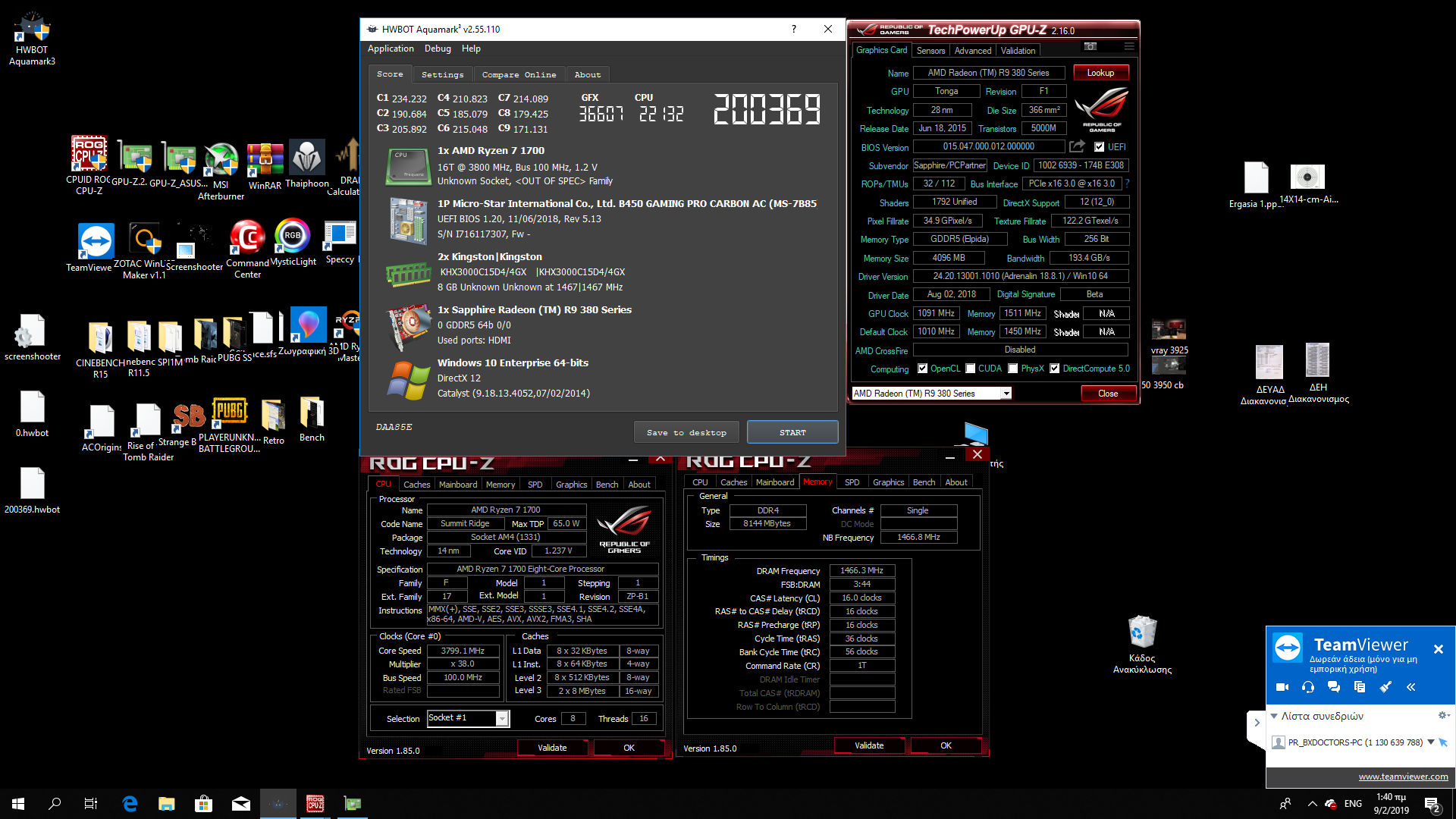Switch to the Settings tab in Aquamark
Viewport: 1456px width, 819px height.
click(443, 74)
